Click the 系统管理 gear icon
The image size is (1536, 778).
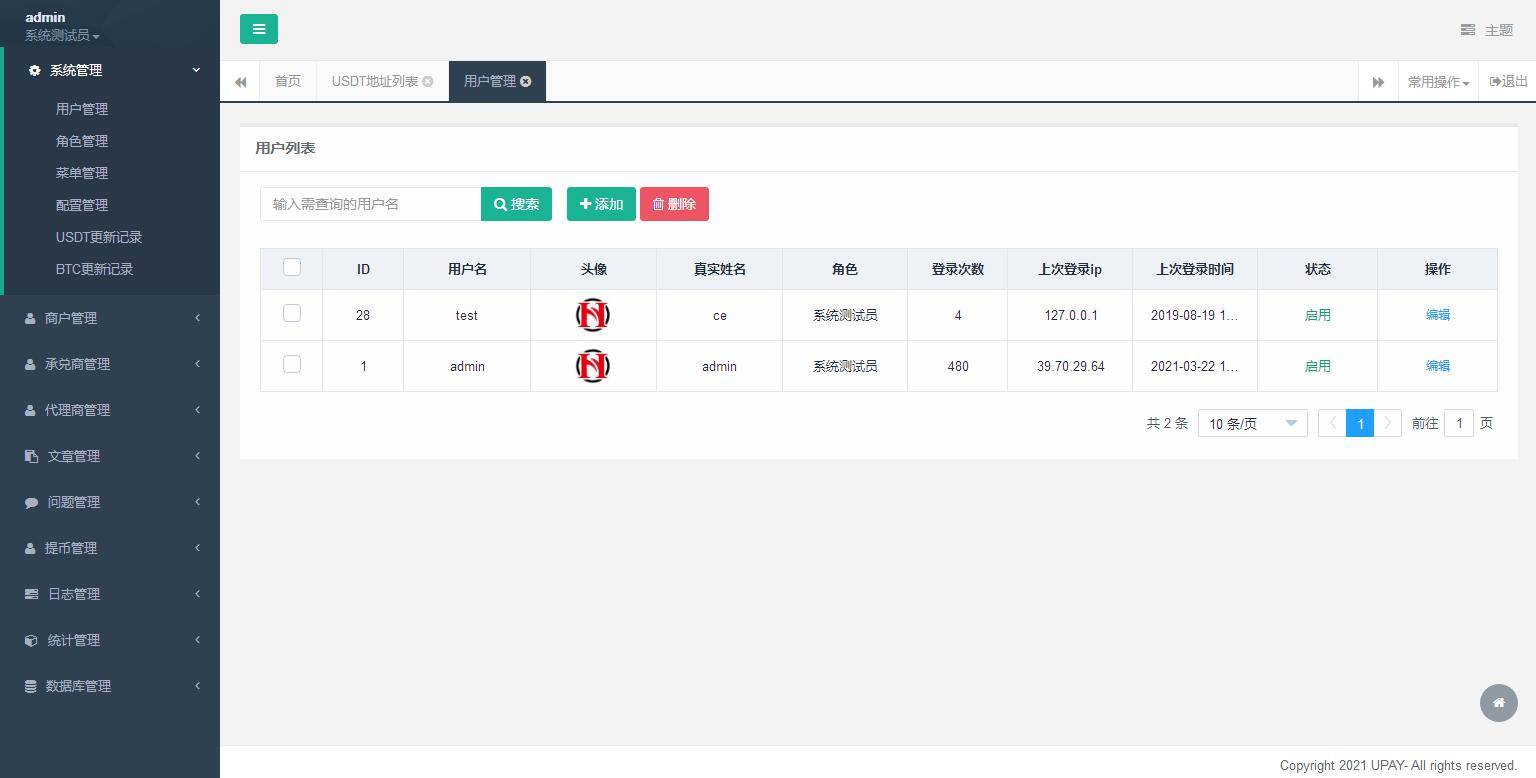(33, 70)
